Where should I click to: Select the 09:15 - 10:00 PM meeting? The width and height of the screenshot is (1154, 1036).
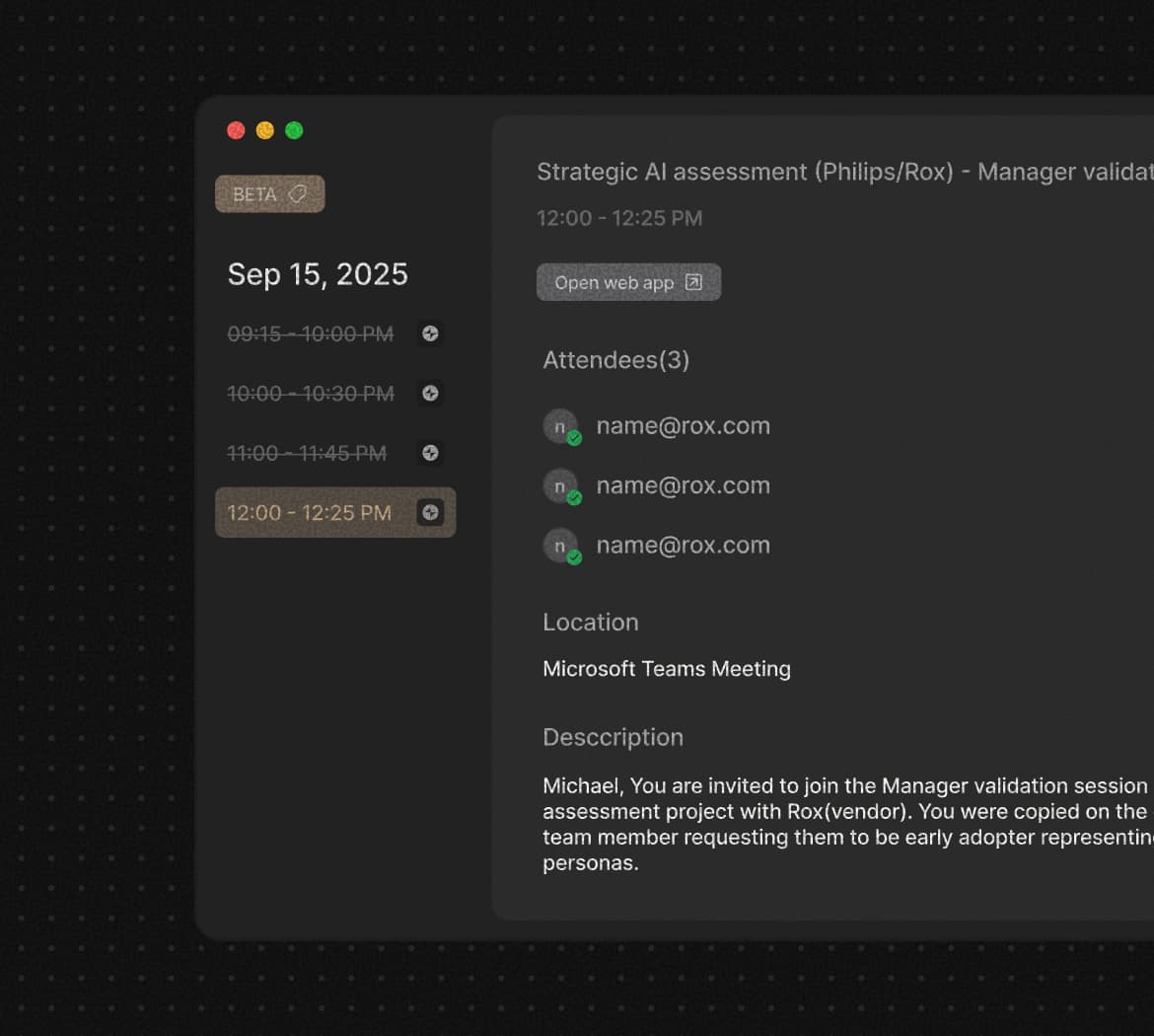click(310, 334)
